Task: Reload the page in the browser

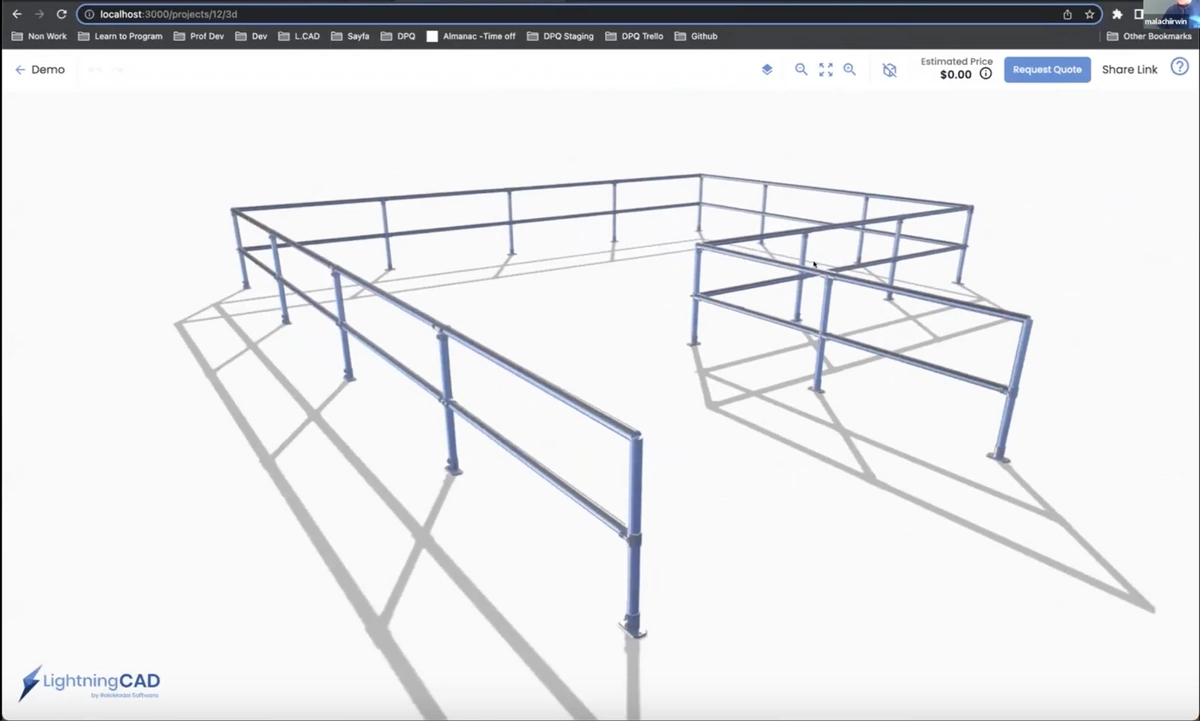Action: pos(62,14)
